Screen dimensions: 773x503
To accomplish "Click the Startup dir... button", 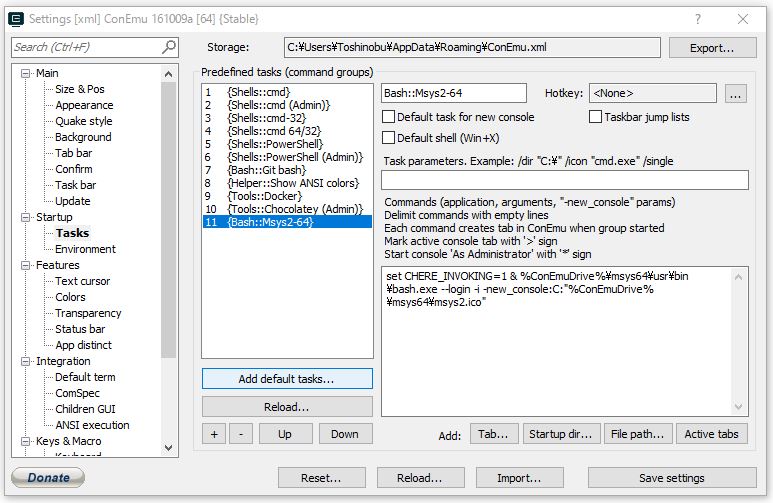I will coord(562,434).
